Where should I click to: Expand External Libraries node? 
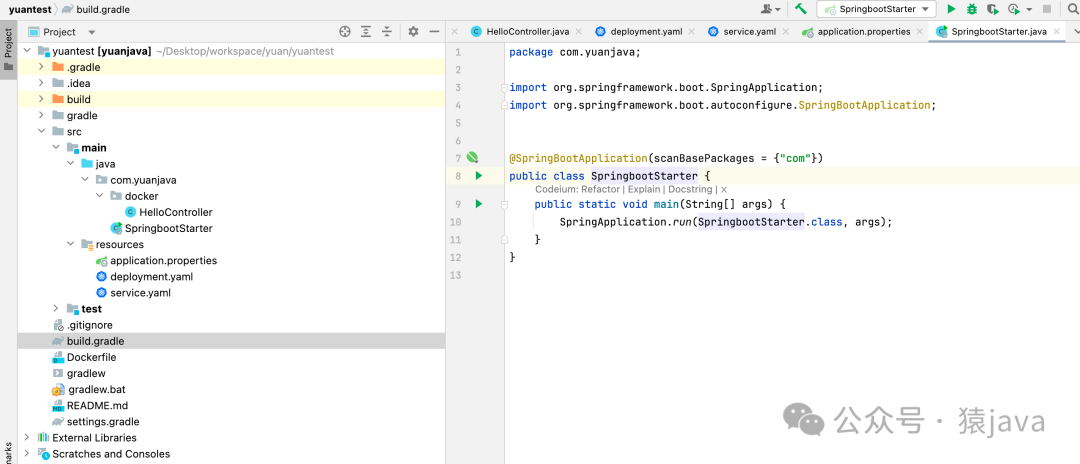(x=27, y=438)
